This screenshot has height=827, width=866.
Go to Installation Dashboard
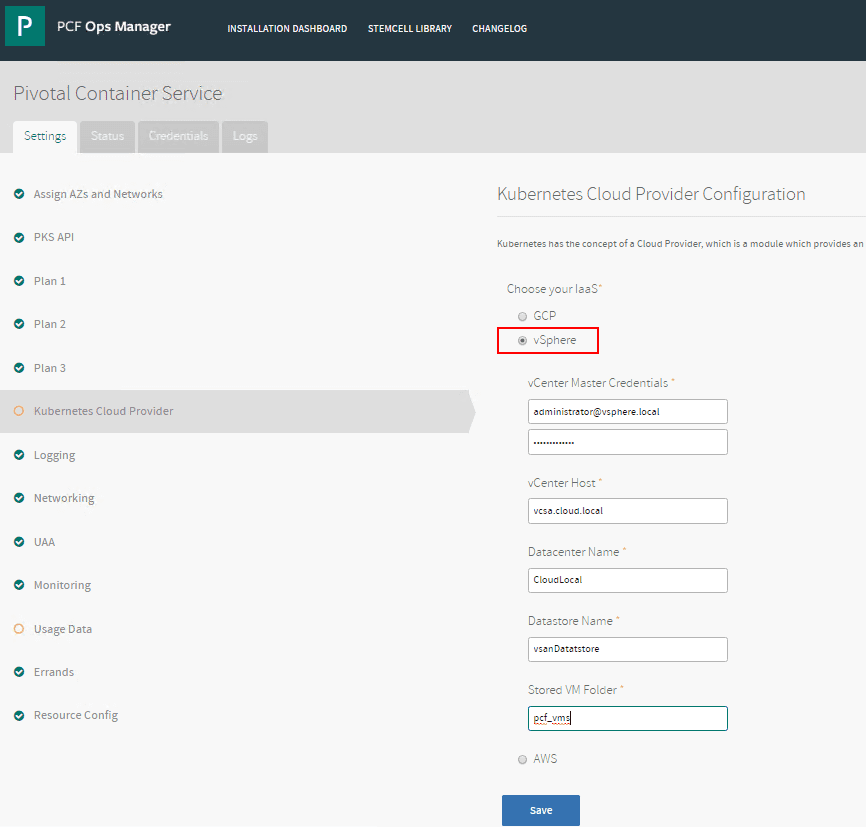pyautogui.click(x=287, y=29)
